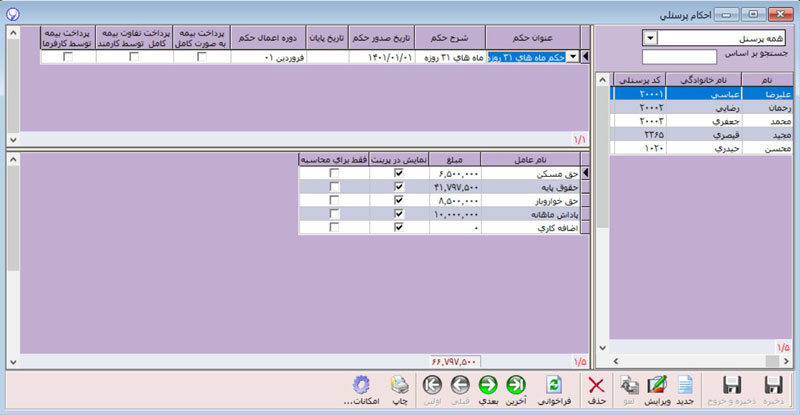The image size is (800, 415).
Task: Click the Edit (ویرایش) icon
Action: (x=658, y=387)
